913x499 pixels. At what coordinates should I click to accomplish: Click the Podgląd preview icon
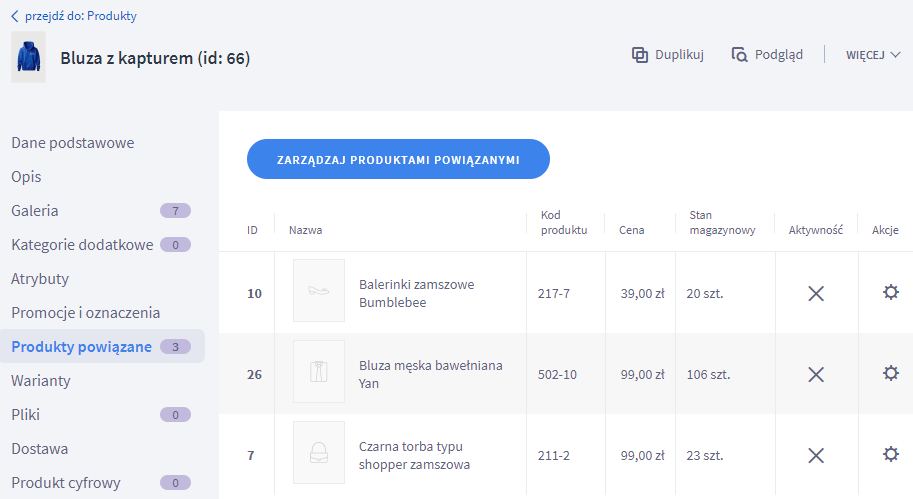point(740,55)
